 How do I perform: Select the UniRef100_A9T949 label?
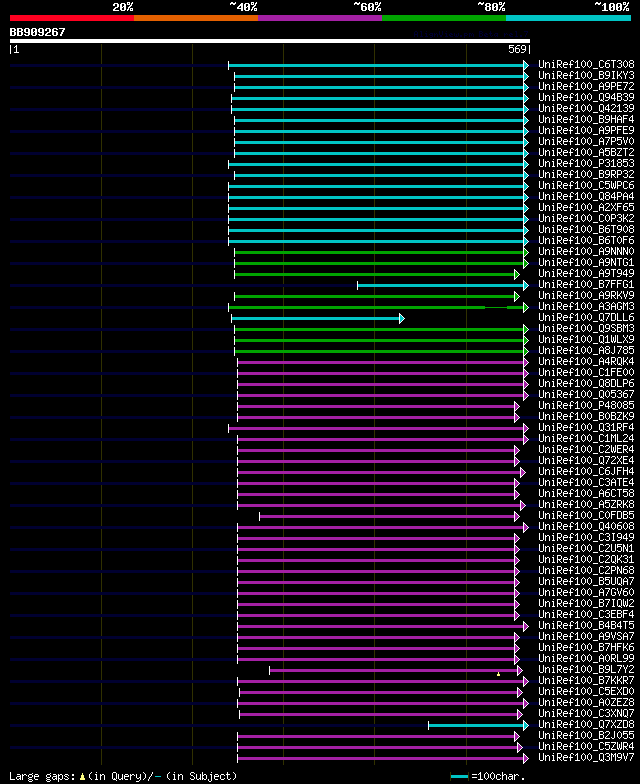pos(586,274)
